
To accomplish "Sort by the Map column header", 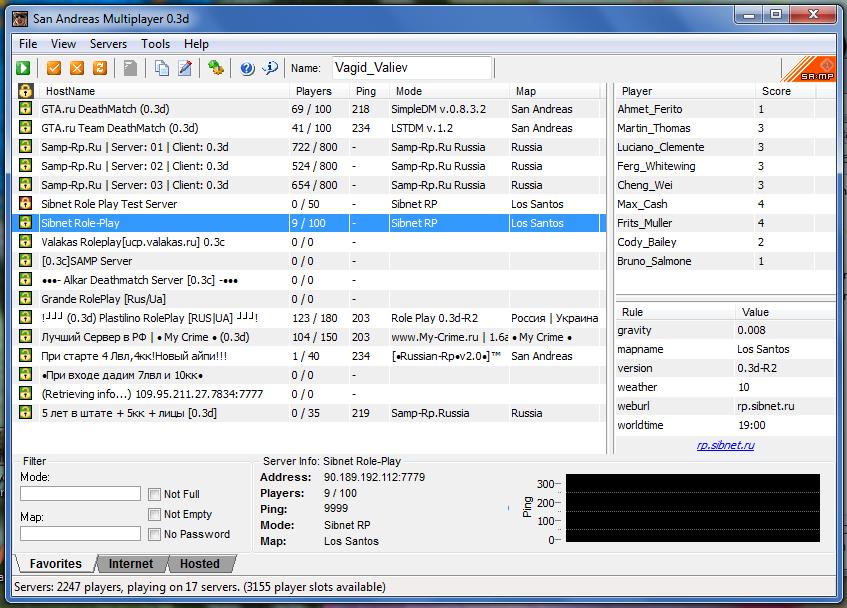I will coord(554,91).
